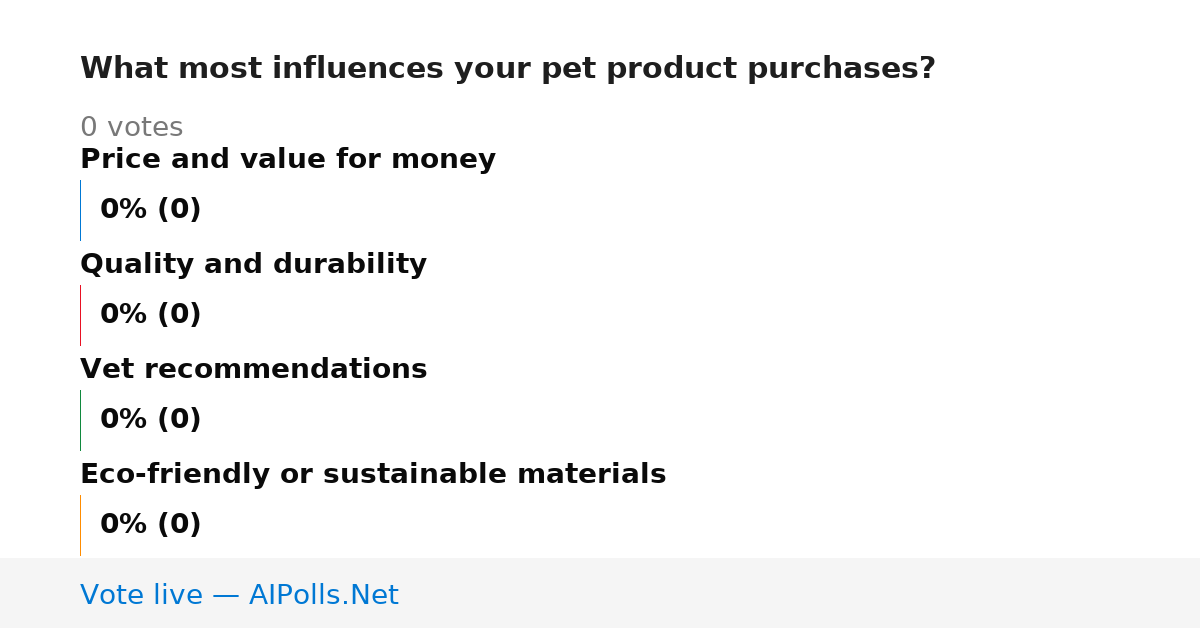Pick the Vet recommendations option

253,369
